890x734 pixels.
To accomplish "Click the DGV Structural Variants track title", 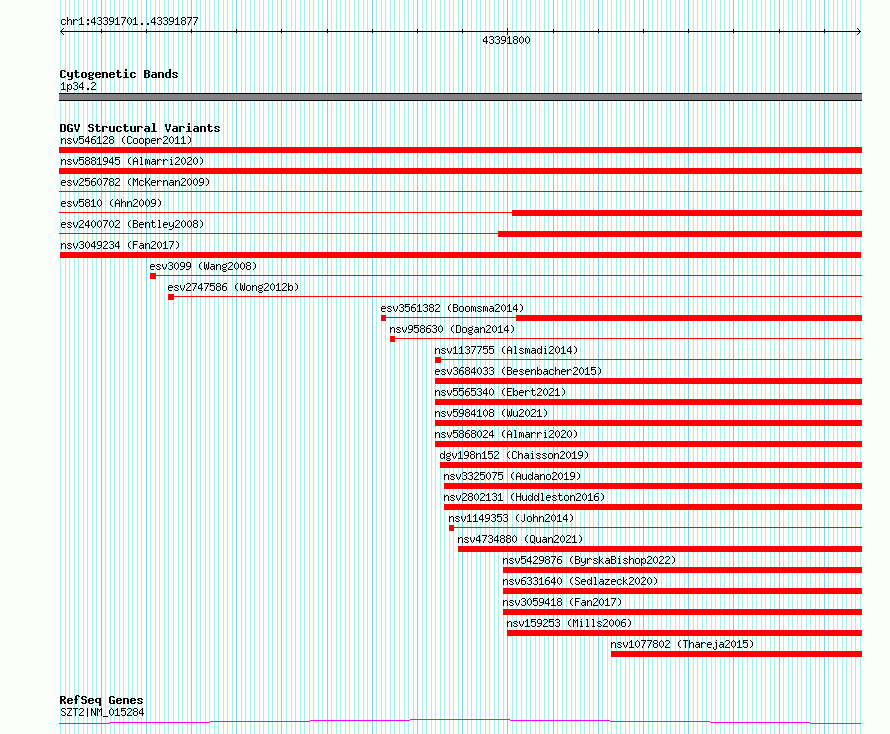I will tap(140, 128).
